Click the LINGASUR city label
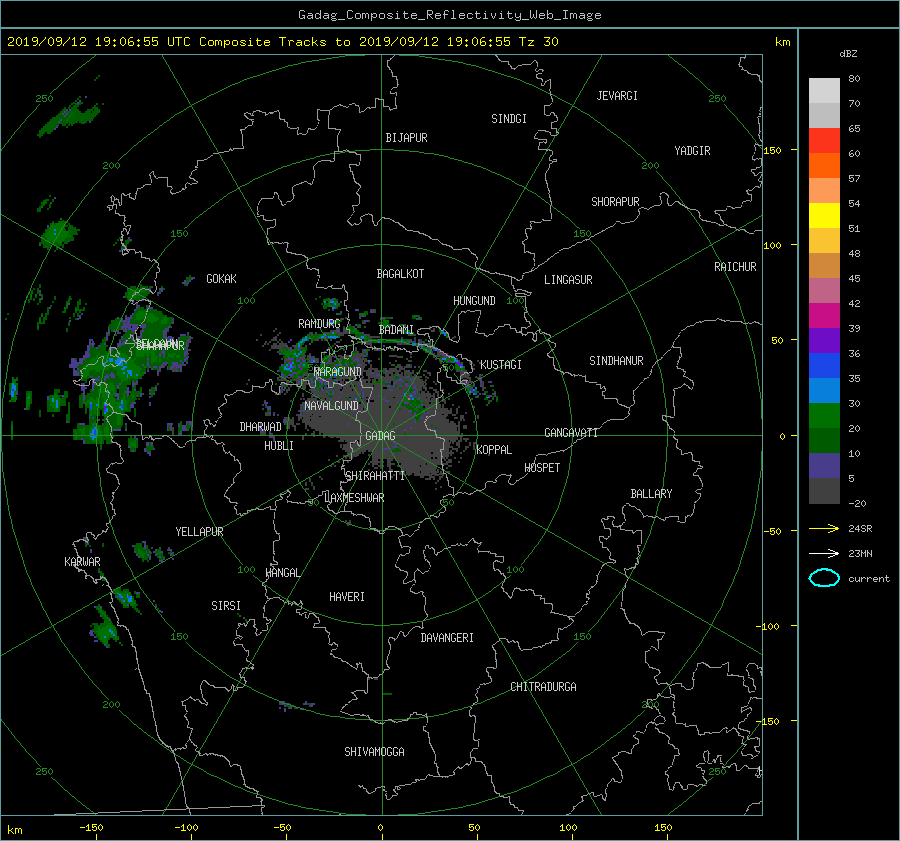Screen dimensions: 900x841 pyautogui.click(x=568, y=280)
